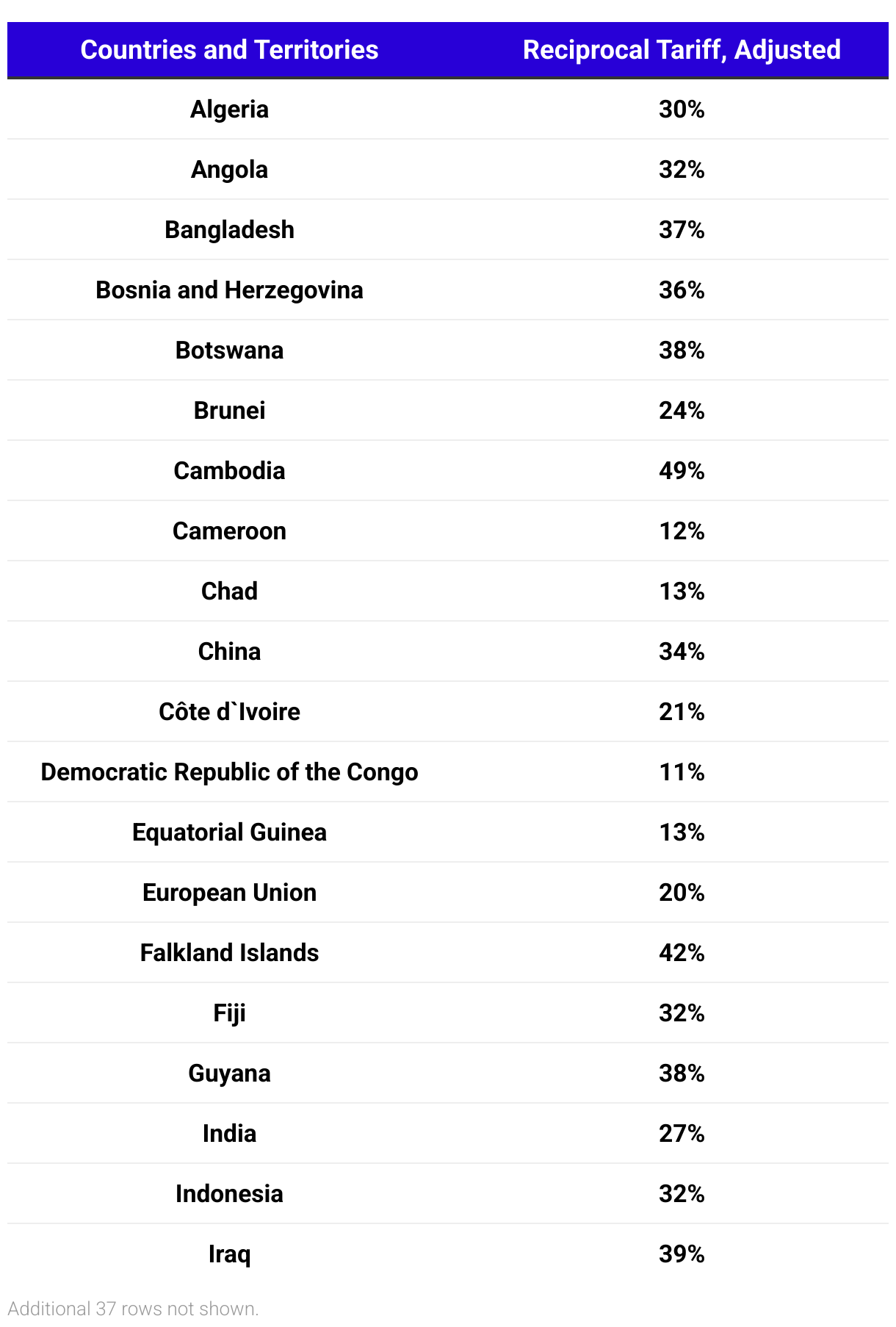Click the China country name
The width and height of the screenshot is (896, 1327).
pyautogui.click(x=229, y=652)
